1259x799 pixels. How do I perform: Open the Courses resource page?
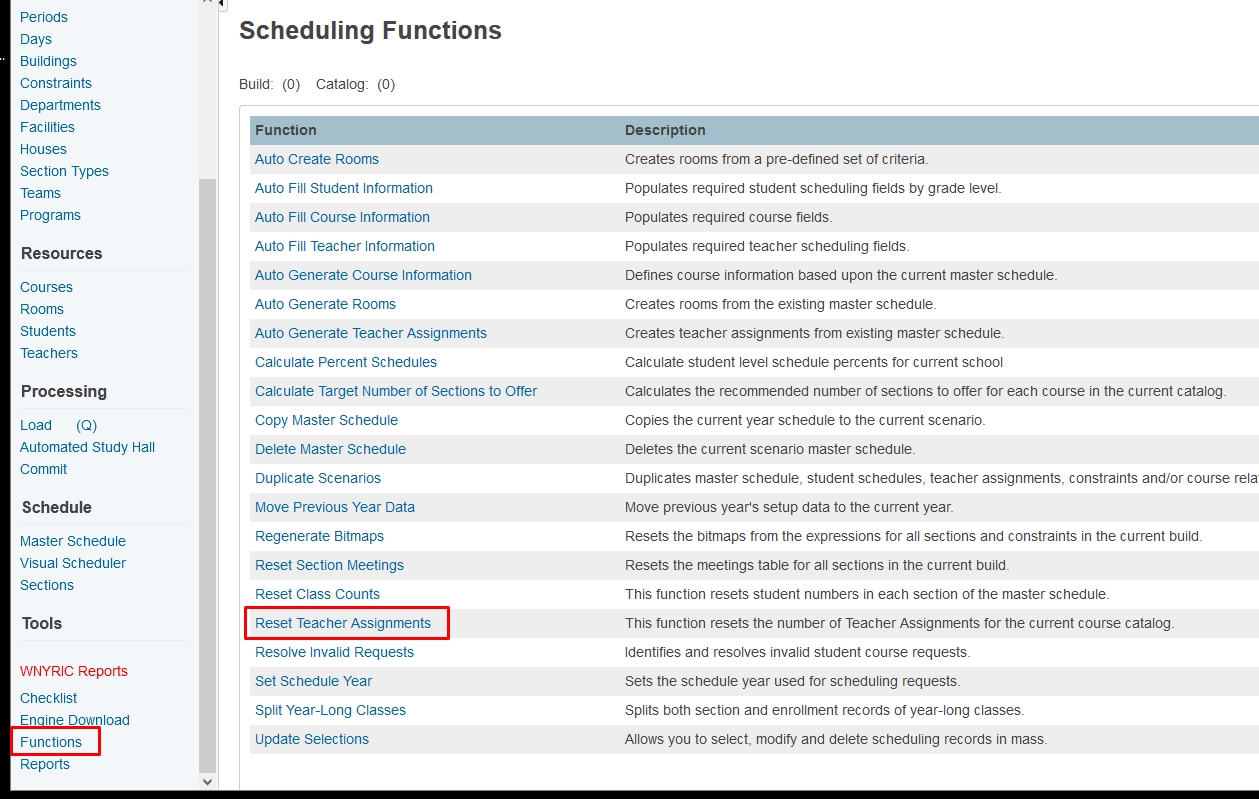(x=46, y=287)
